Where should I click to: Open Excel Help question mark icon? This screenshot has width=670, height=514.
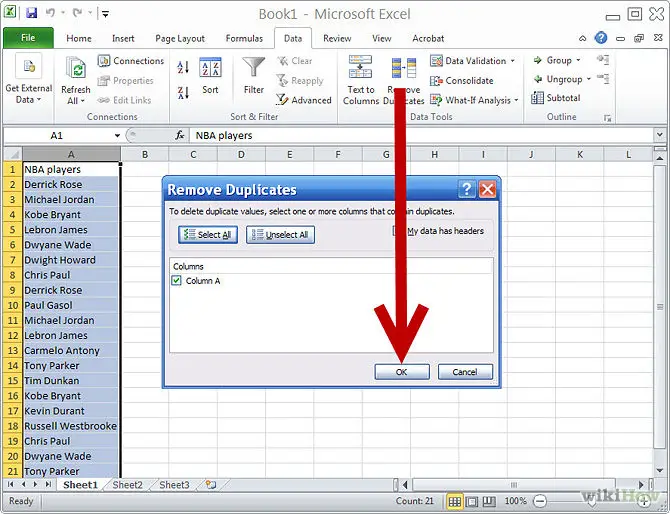pyautogui.click(x=601, y=38)
